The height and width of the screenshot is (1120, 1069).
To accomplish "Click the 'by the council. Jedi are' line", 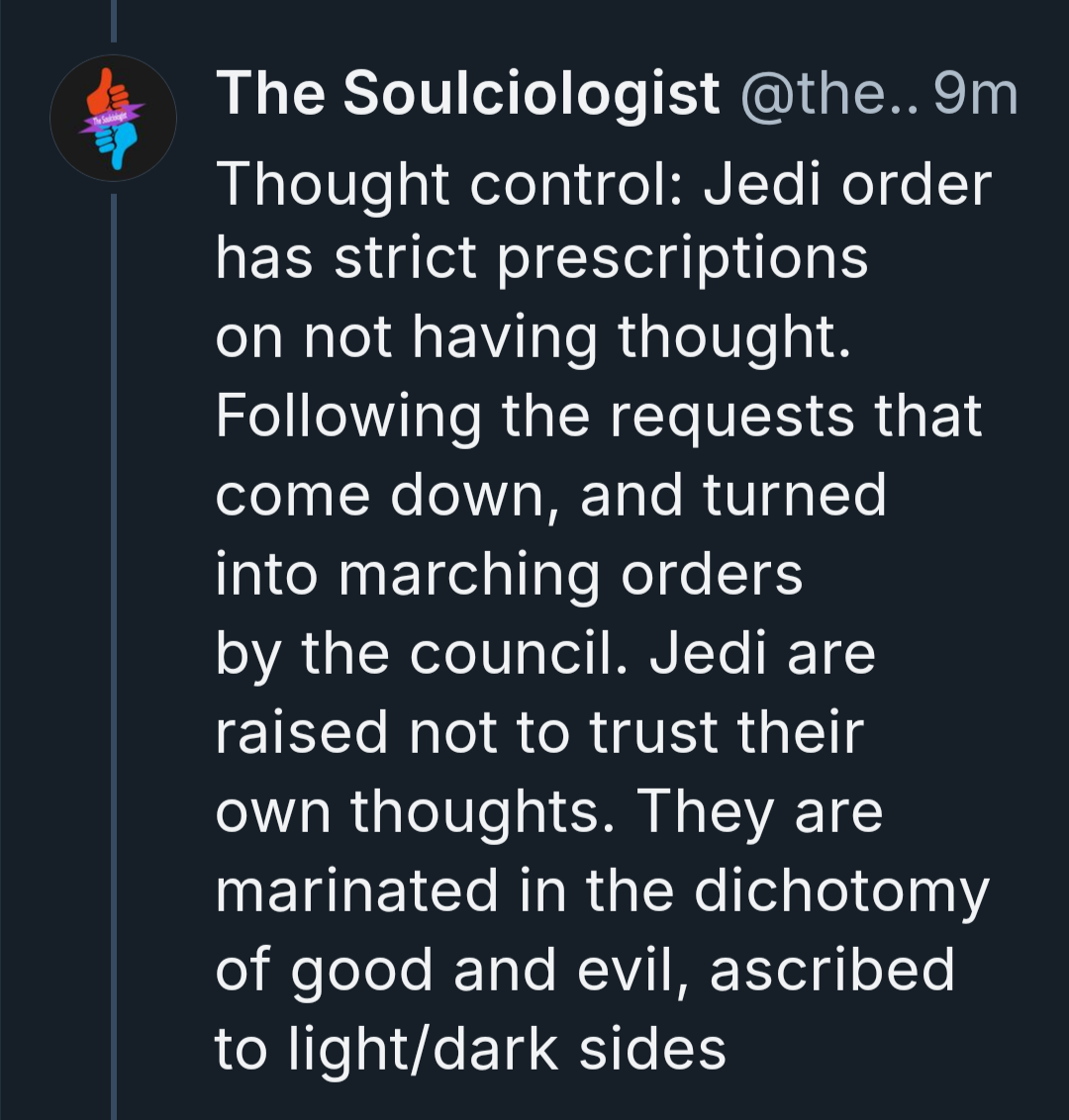I will (546, 653).
